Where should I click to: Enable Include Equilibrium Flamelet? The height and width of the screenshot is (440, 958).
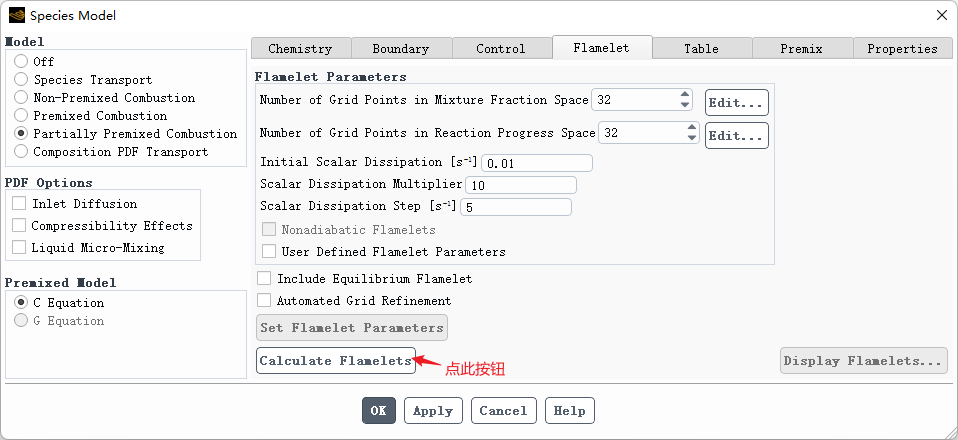click(x=265, y=279)
